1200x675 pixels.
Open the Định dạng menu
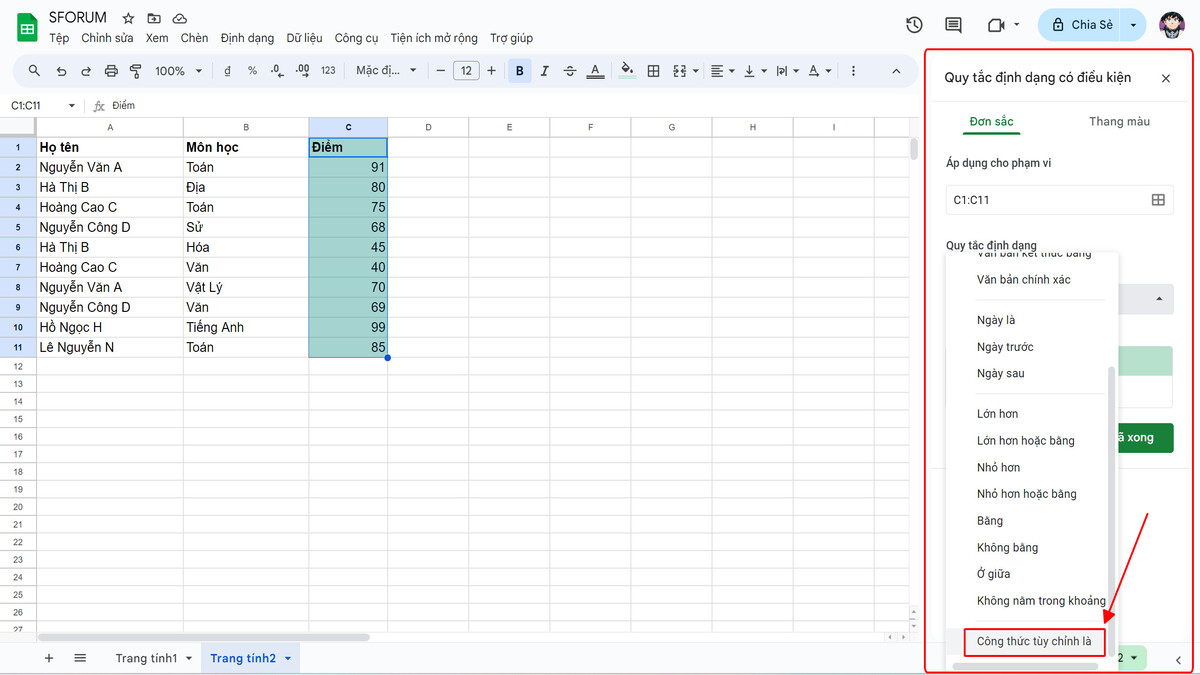(247, 38)
